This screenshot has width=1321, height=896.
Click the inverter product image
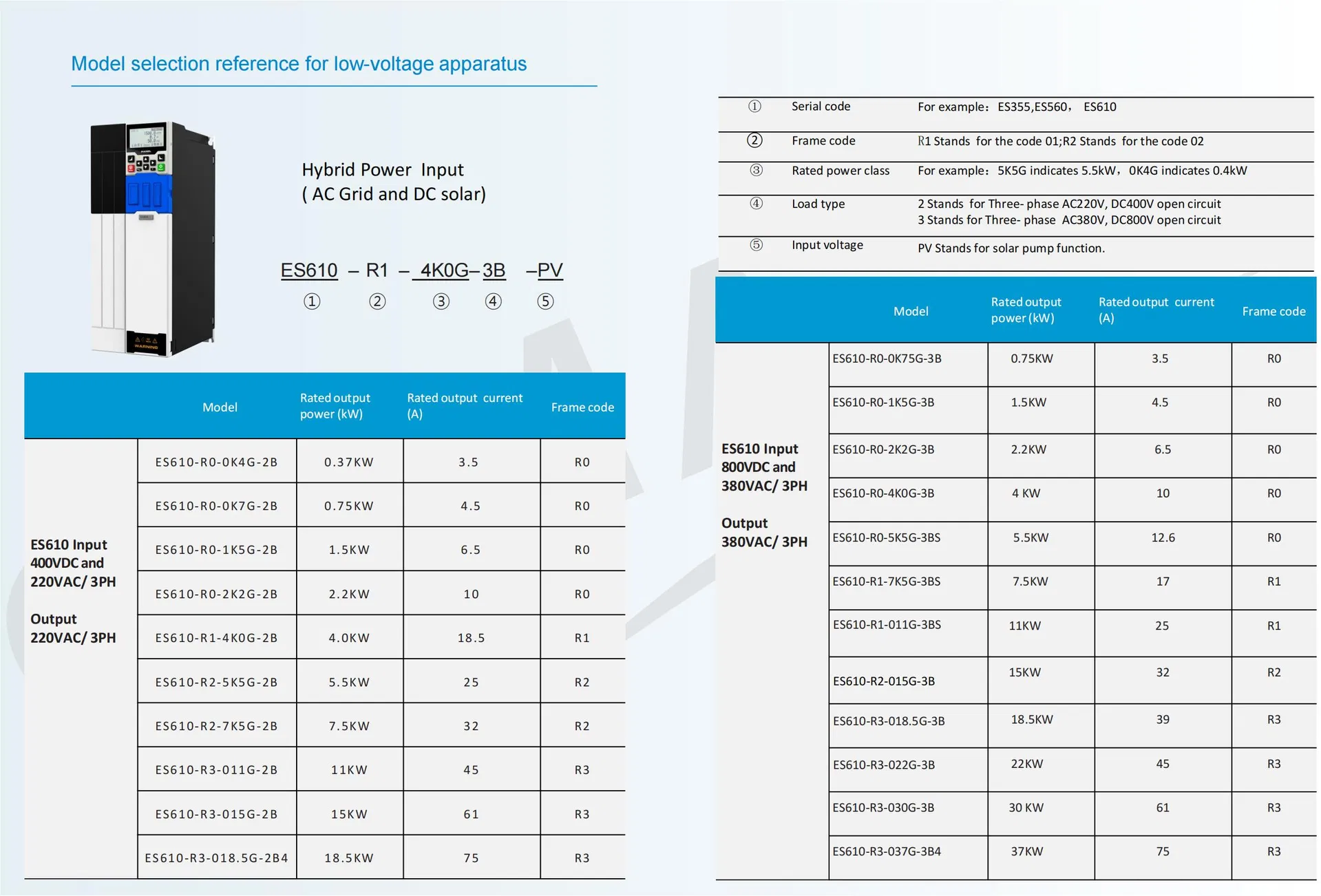[x=153, y=238]
